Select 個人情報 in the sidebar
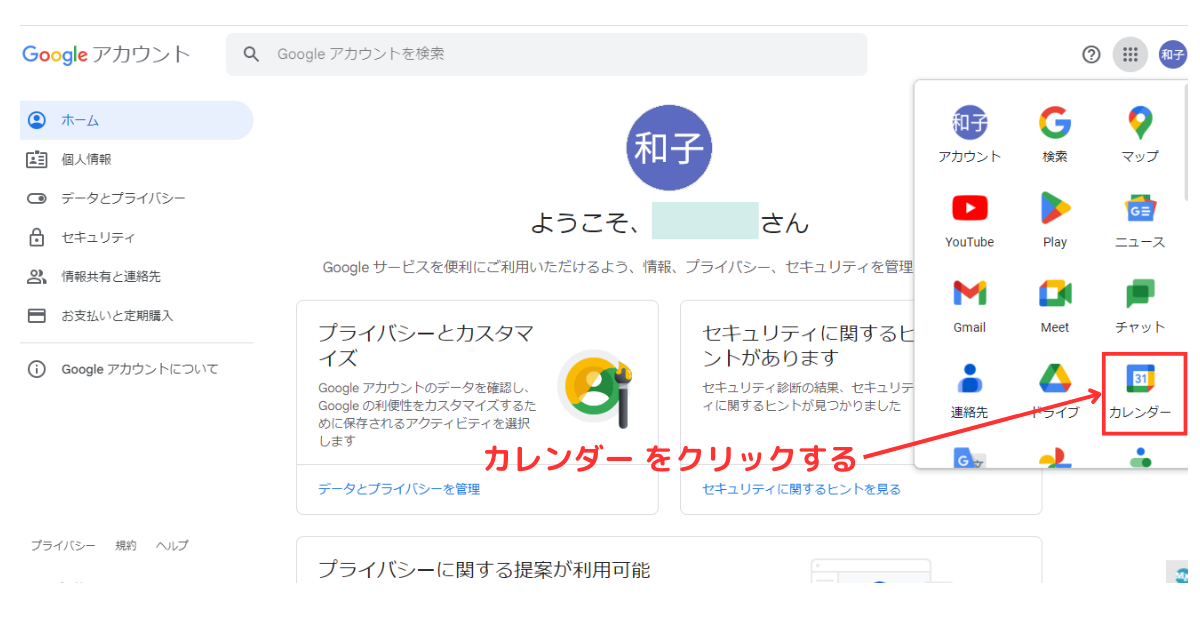1200x630 pixels. [87, 158]
